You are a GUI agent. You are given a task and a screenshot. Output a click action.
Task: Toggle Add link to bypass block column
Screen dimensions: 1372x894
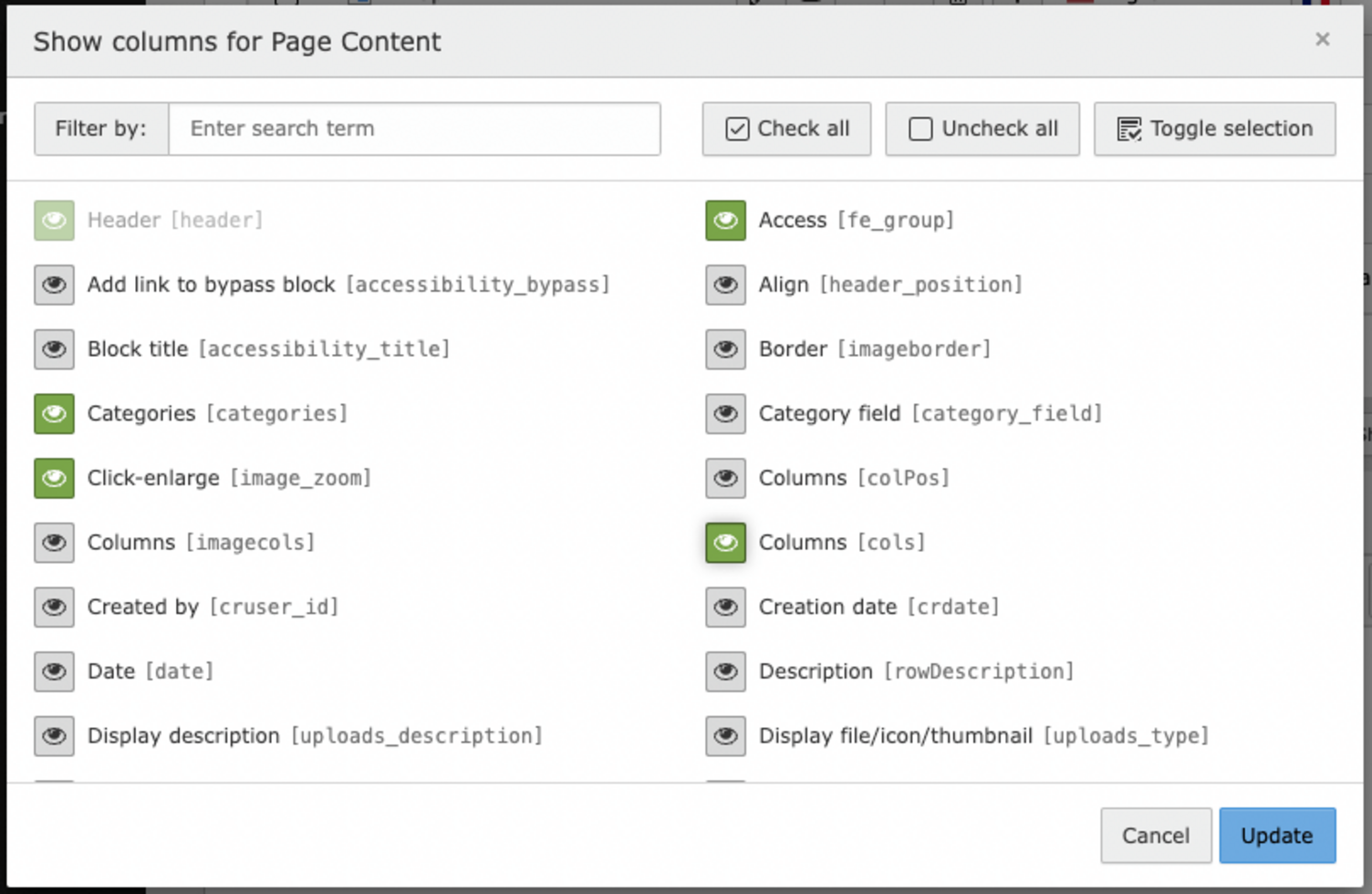click(x=54, y=285)
